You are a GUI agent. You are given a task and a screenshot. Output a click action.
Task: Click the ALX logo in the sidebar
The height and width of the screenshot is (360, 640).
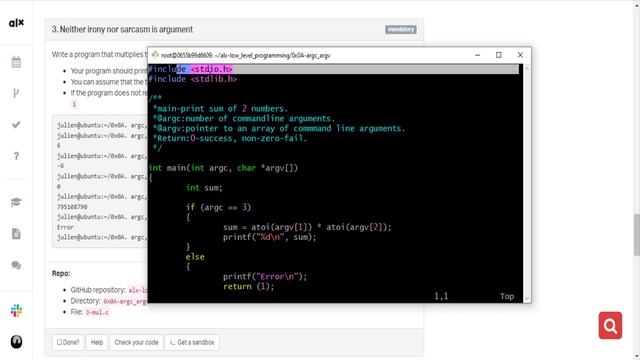click(16, 23)
